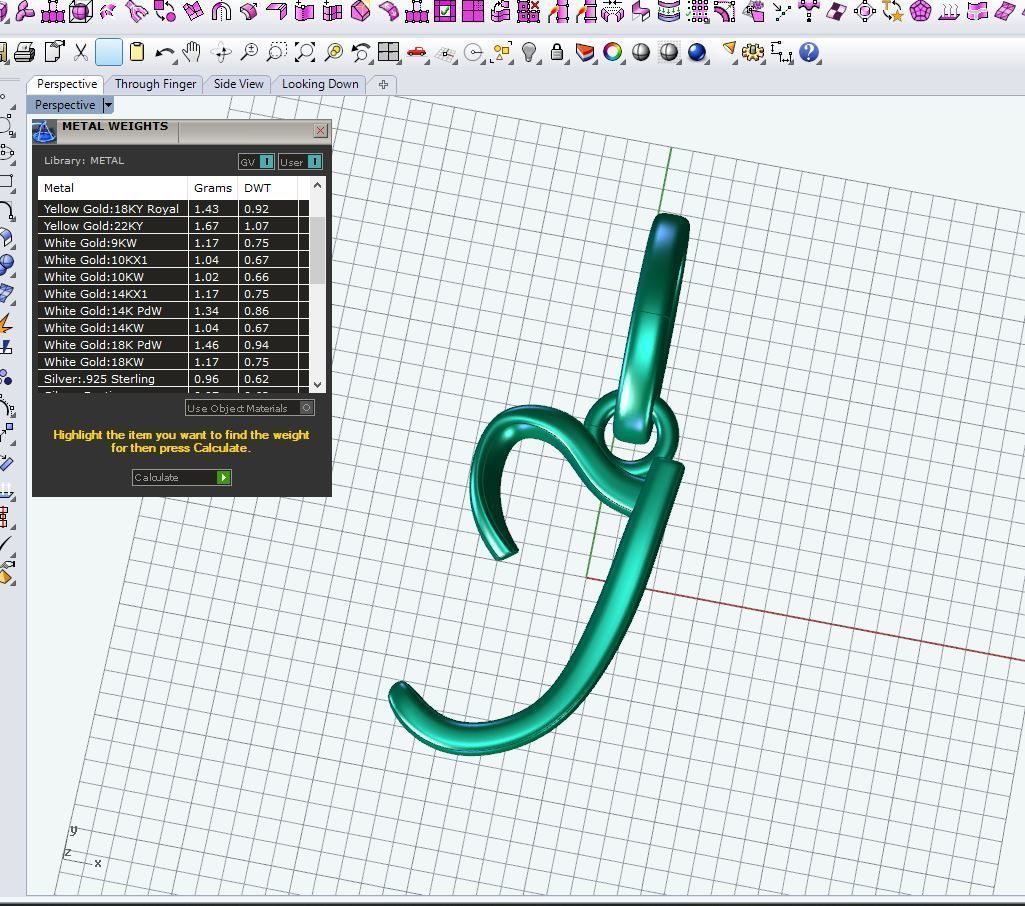Viewport: 1025px width, 906px height.
Task: Click the 1.67 grams value cell
Action: (213, 226)
